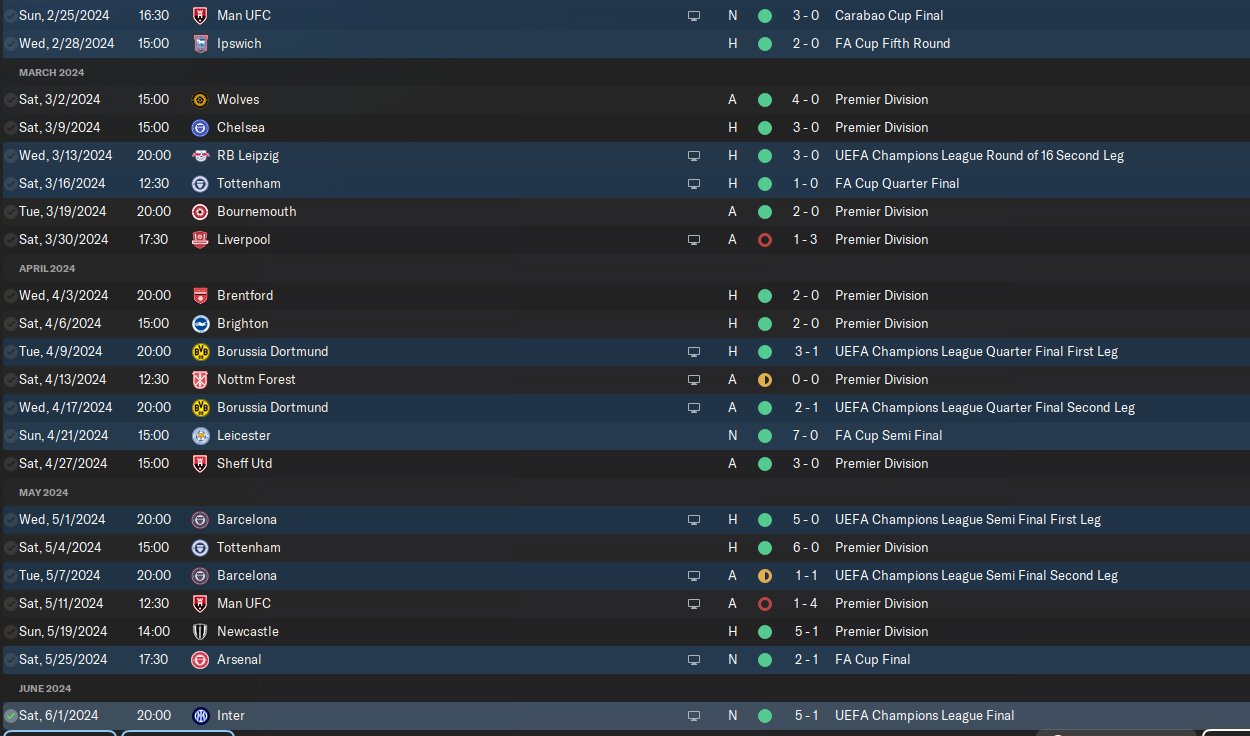Collapse the MARCH 2024 month header
The height and width of the screenshot is (736, 1250).
pos(51,72)
